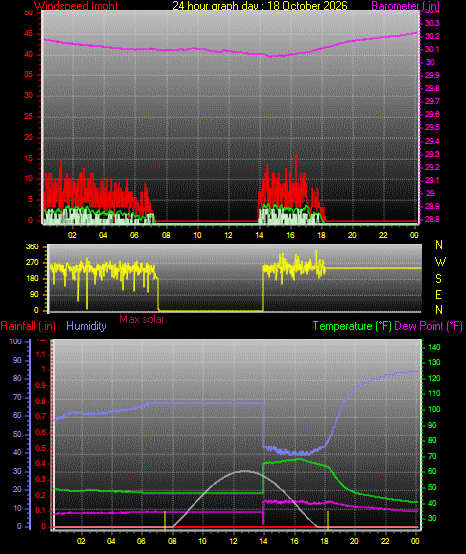The width and height of the screenshot is (466, 554).
Task: Click the W wind direction letter
Action: click(440, 262)
